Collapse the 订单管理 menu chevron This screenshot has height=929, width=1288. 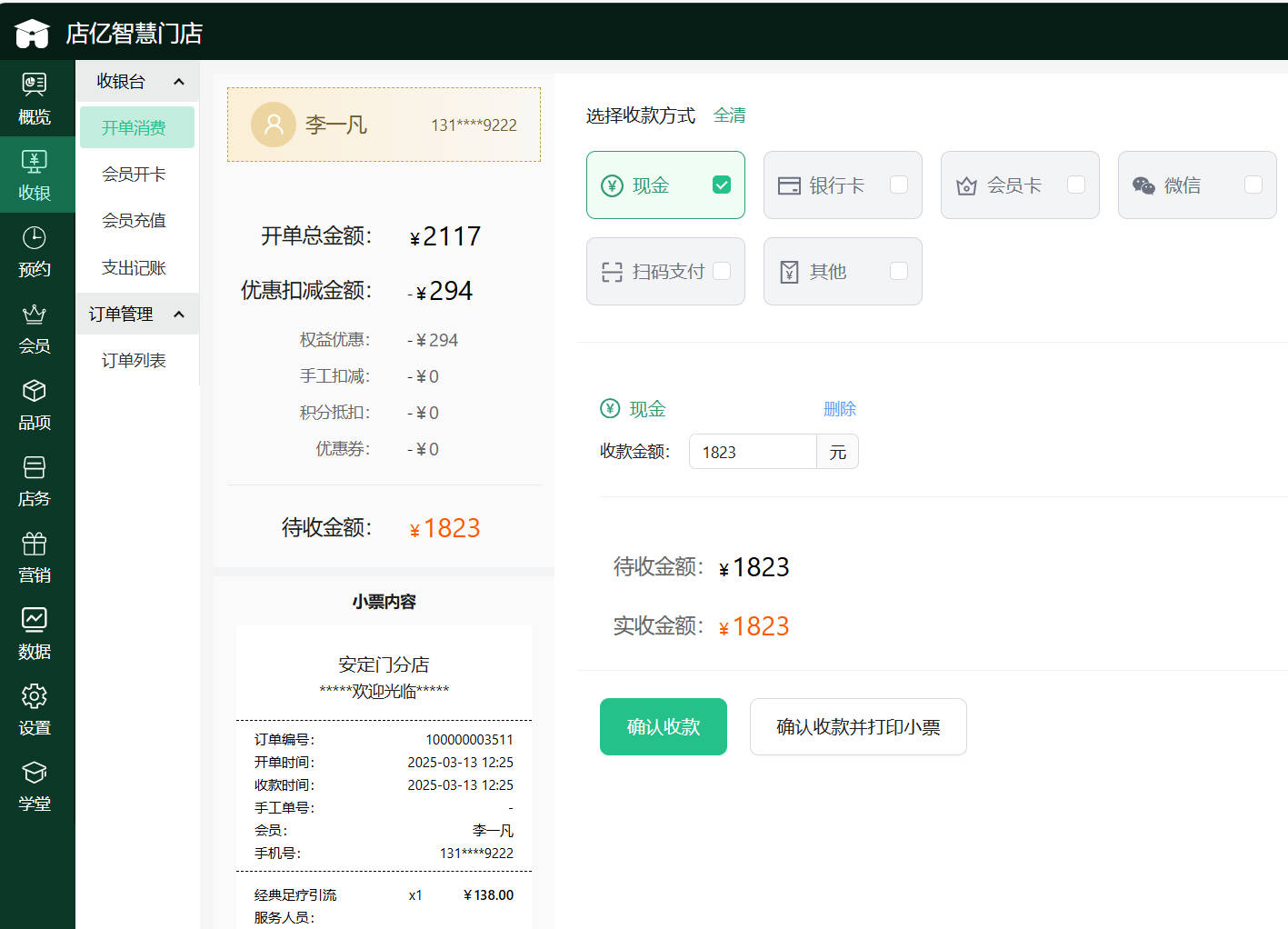pos(179,315)
